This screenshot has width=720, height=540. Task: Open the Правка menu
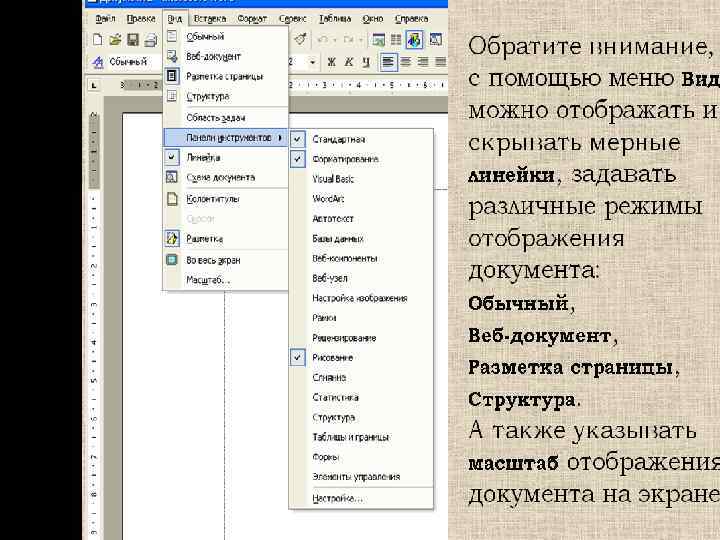[x=141, y=19]
